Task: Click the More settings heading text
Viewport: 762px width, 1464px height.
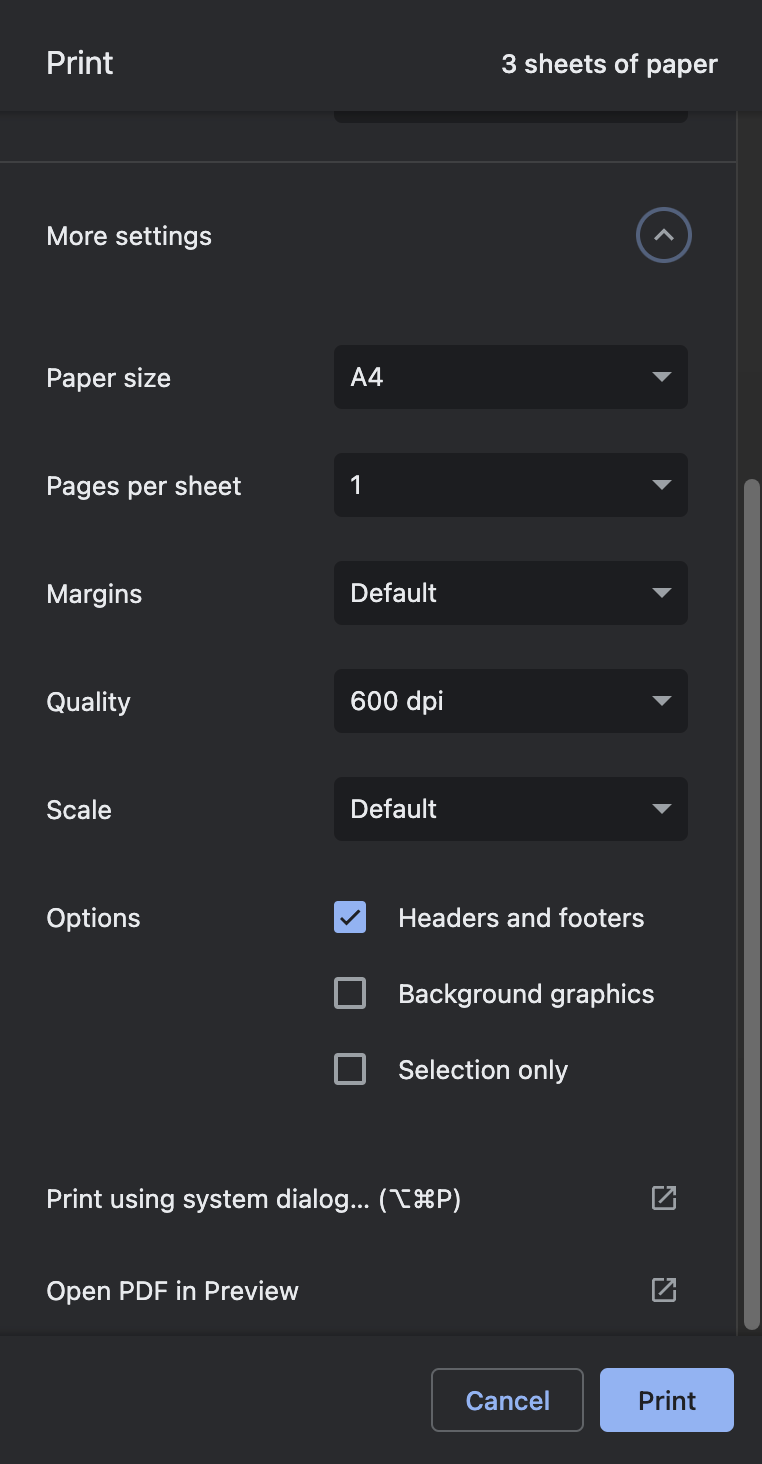Action: click(129, 237)
